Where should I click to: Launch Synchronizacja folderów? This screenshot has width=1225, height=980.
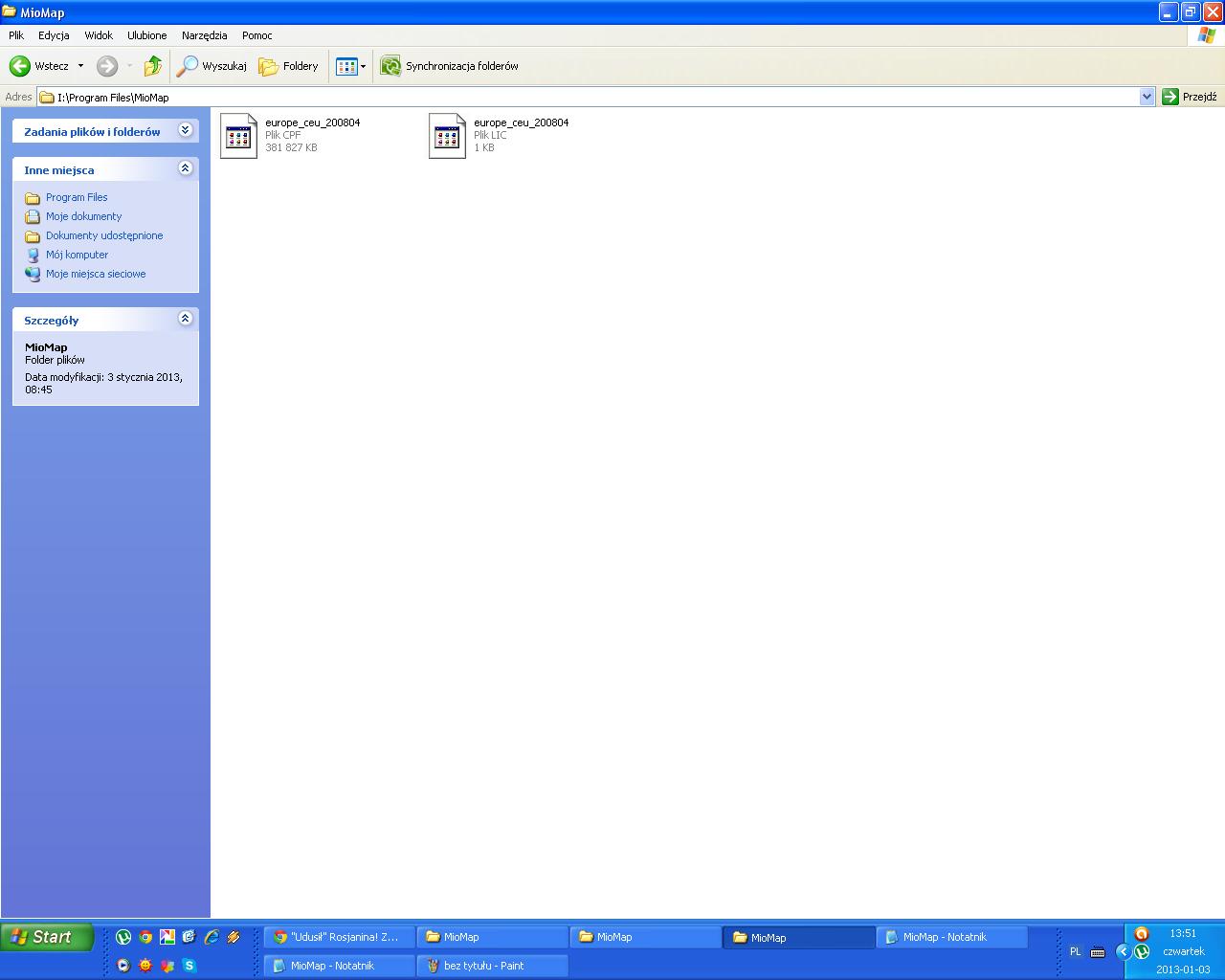pos(449,66)
